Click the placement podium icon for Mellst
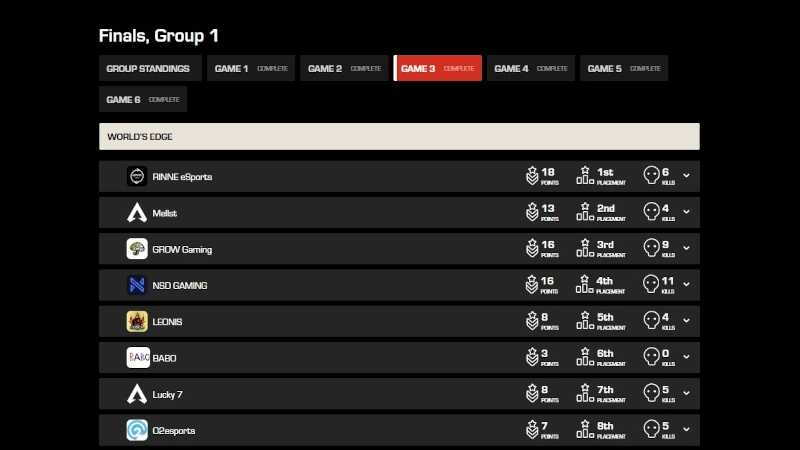 pyautogui.click(x=585, y=212)
